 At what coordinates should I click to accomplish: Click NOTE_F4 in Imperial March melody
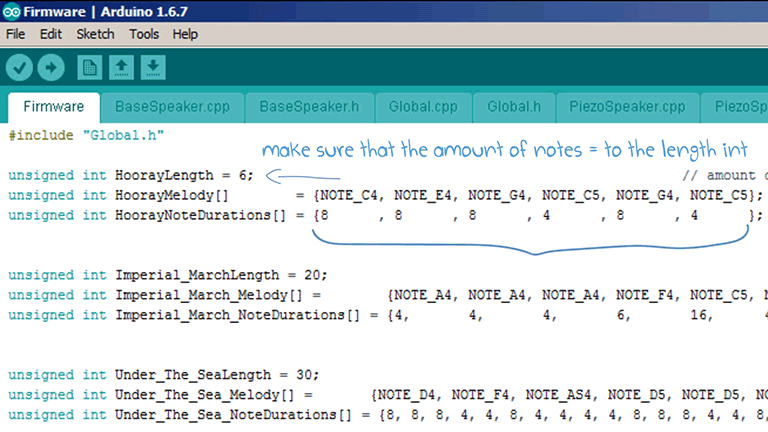tap(645, 295)
